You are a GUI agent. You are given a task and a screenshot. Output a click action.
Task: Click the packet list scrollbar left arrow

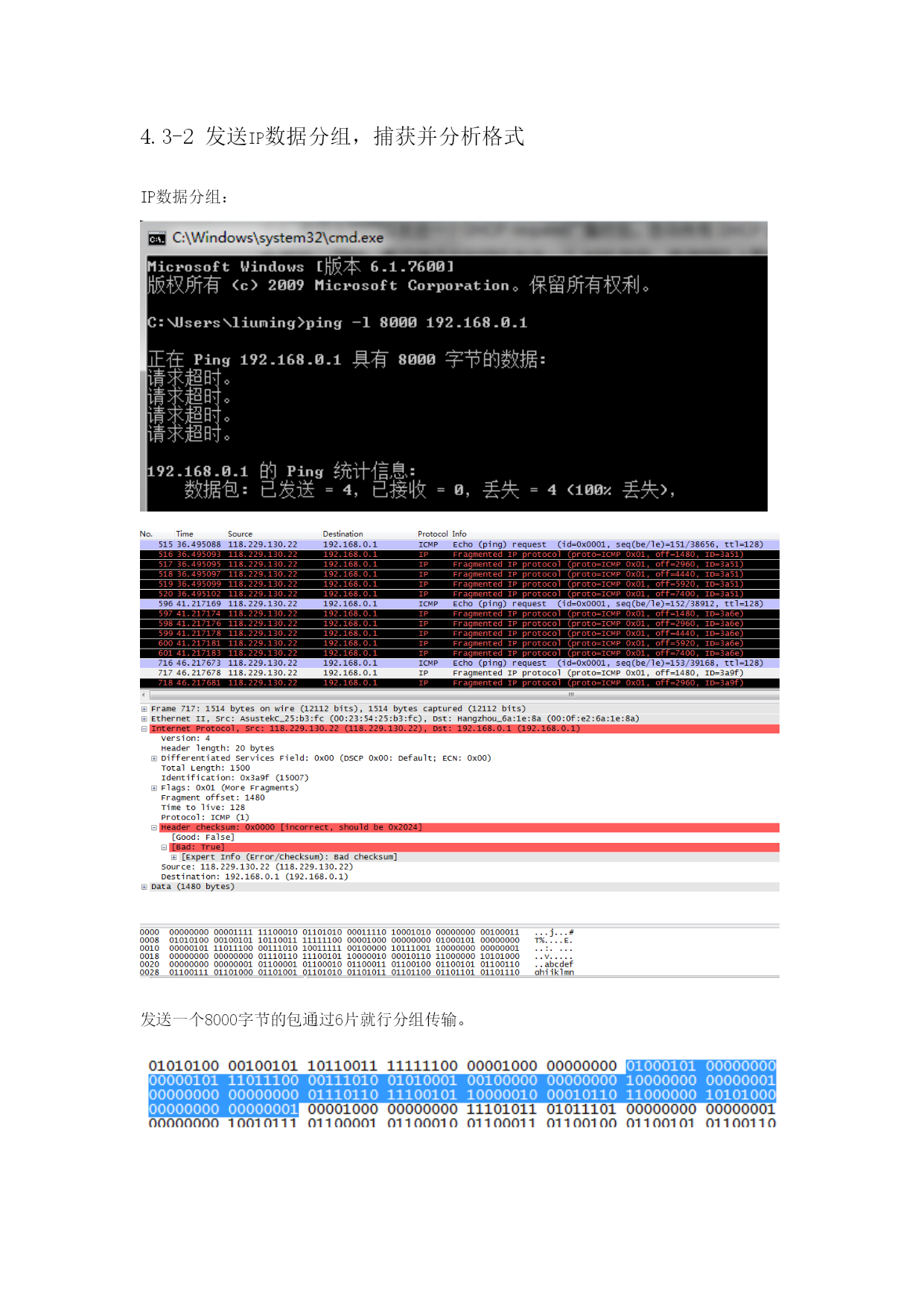(143, 695)
